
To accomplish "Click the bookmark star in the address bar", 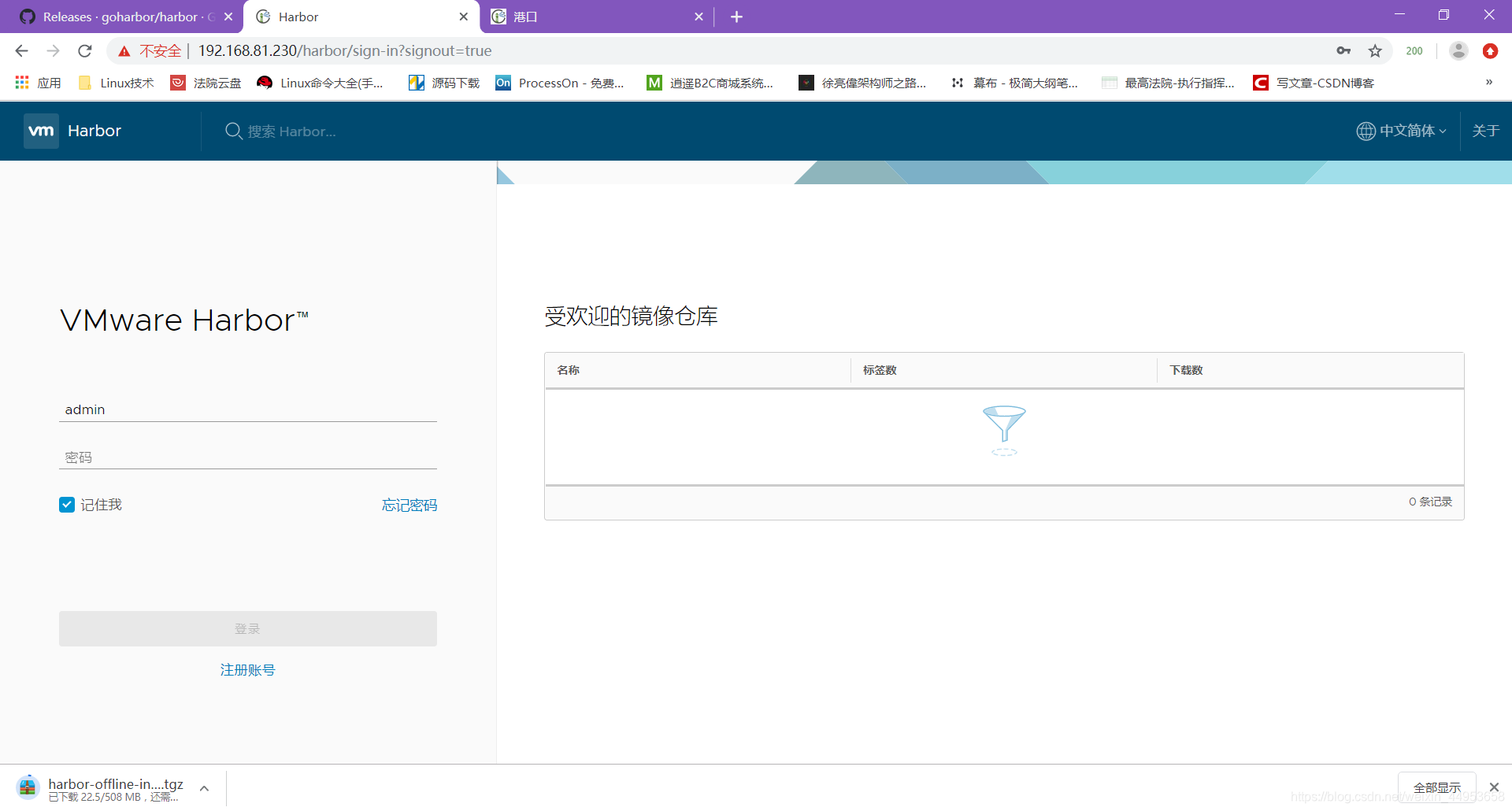I will tap(1376, 50).
